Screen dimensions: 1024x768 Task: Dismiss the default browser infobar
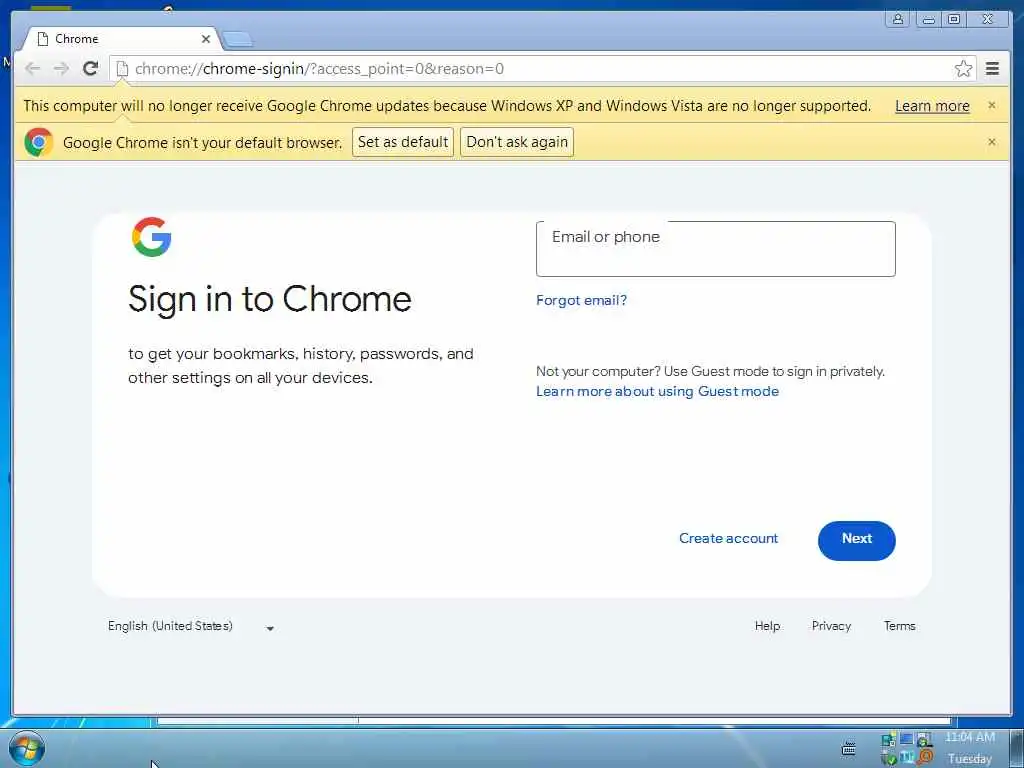tap(991, 142)
